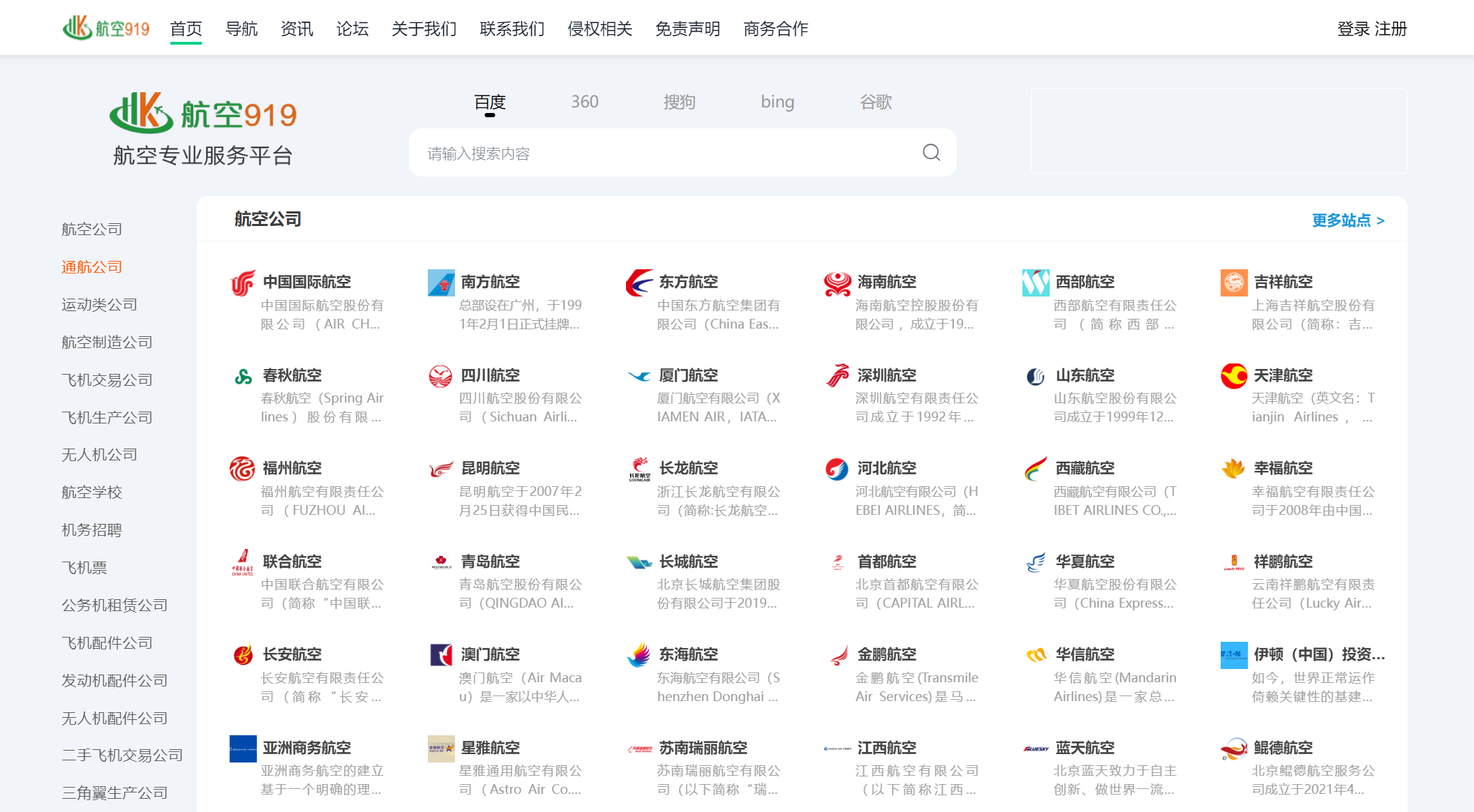Click the Kunming Airlines (昆明航空) logo
The image size is (1474, 812).
[x=441, y=469]
